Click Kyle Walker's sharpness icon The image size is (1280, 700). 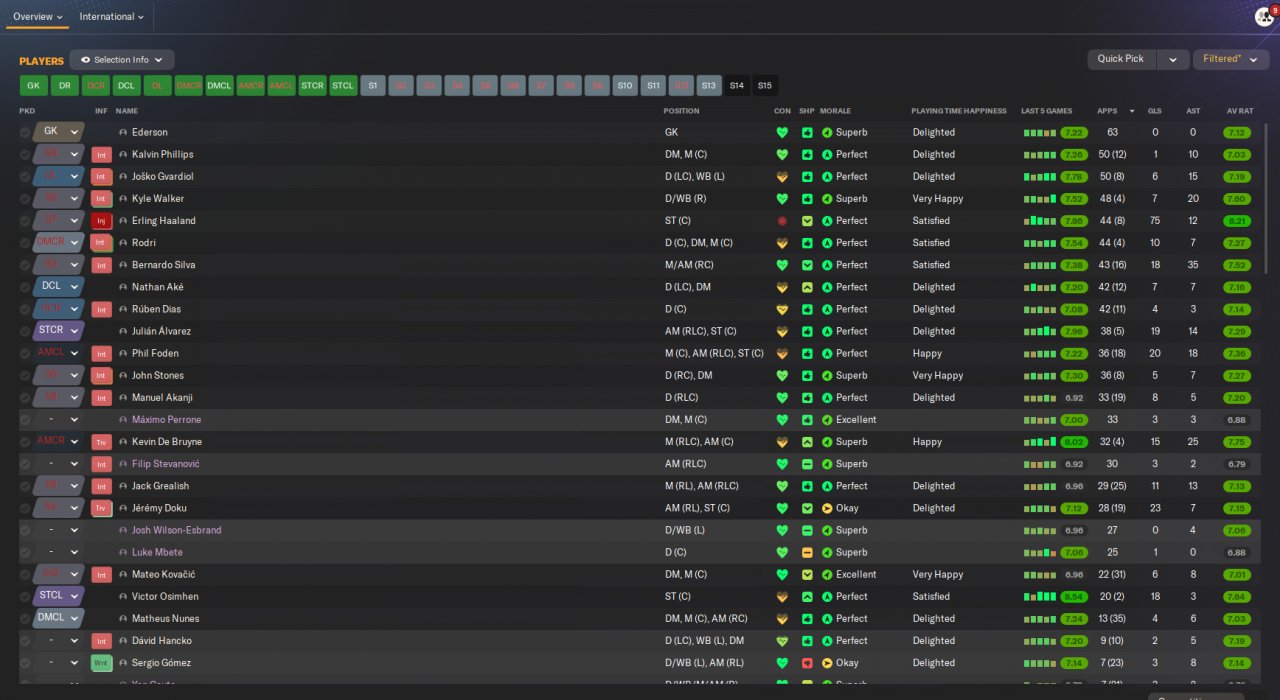tap(807, 199)
